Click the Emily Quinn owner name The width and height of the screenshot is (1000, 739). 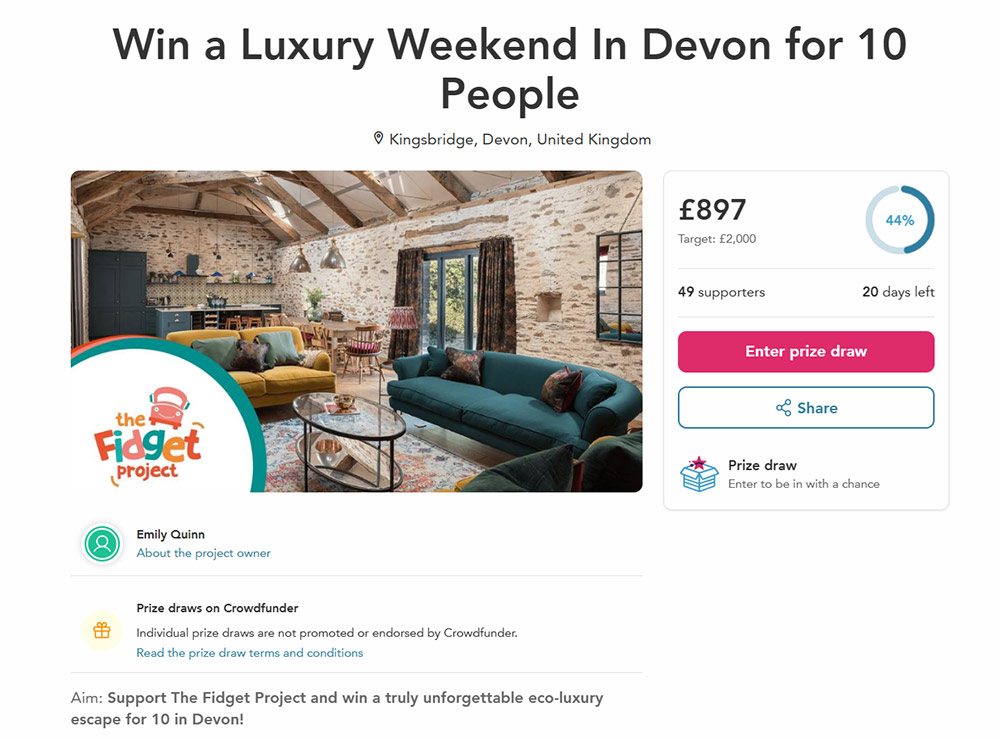170,534
